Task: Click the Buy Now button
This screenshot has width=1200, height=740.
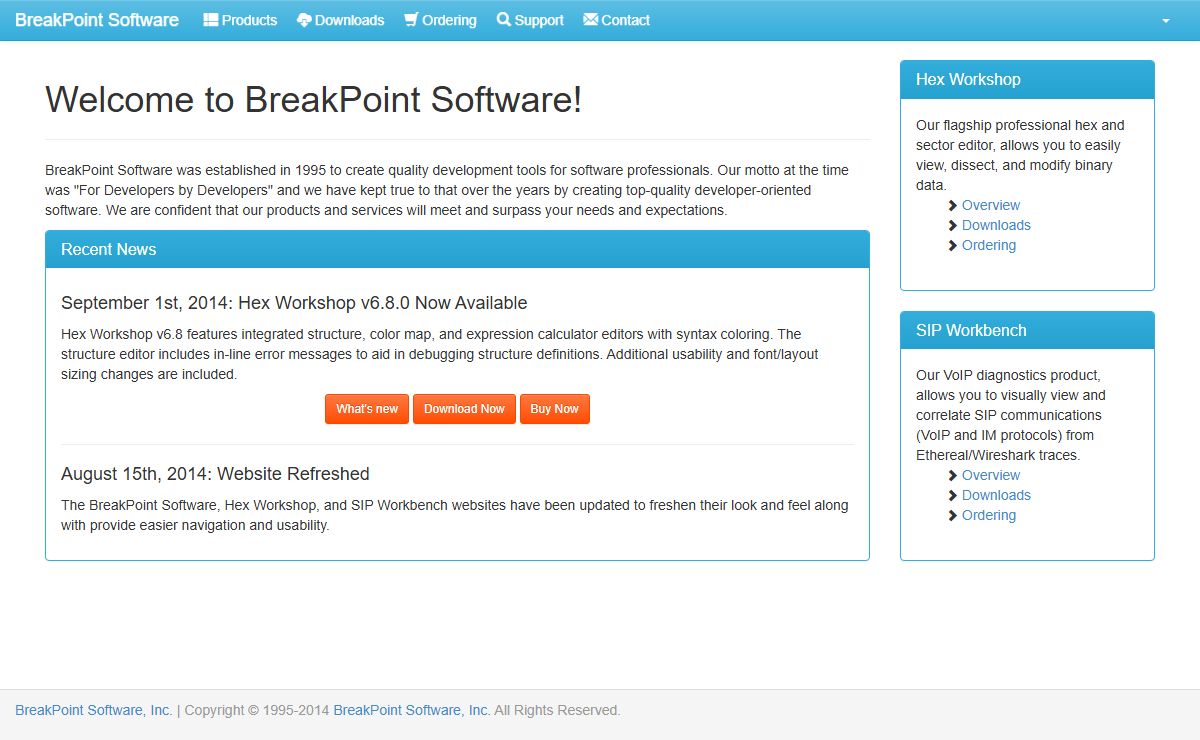Action: tap(555, 409)
